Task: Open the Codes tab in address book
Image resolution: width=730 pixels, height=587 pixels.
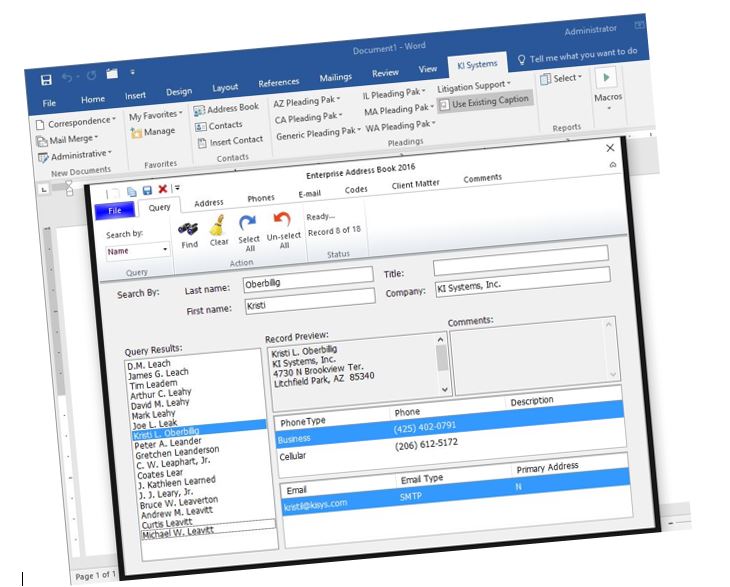Action: [356, 190]
